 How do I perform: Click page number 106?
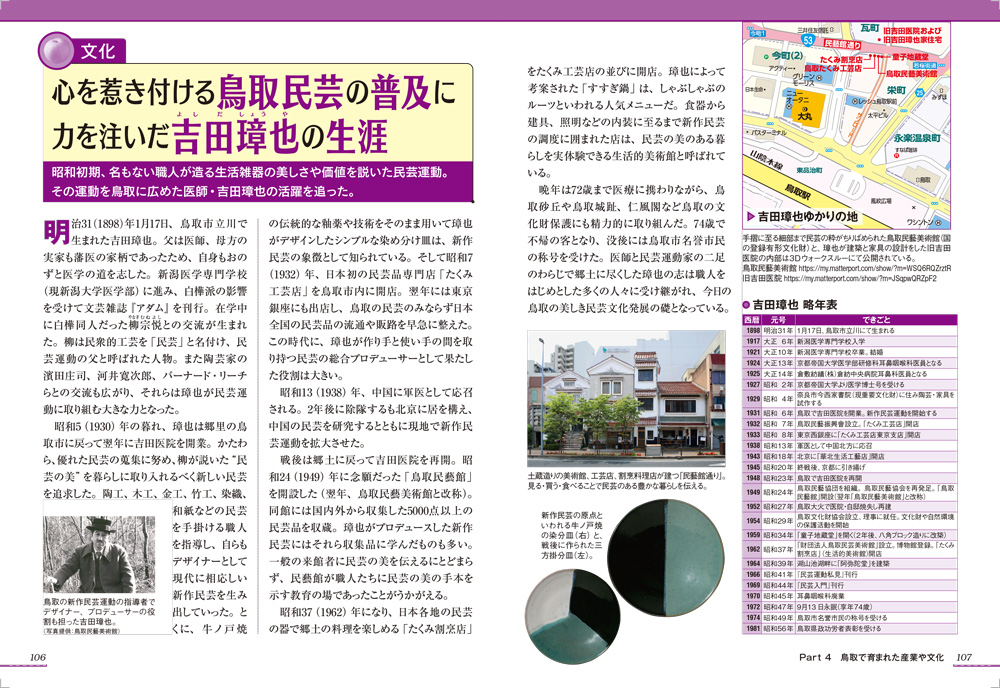pyautogui.click(x=38, y=657)
